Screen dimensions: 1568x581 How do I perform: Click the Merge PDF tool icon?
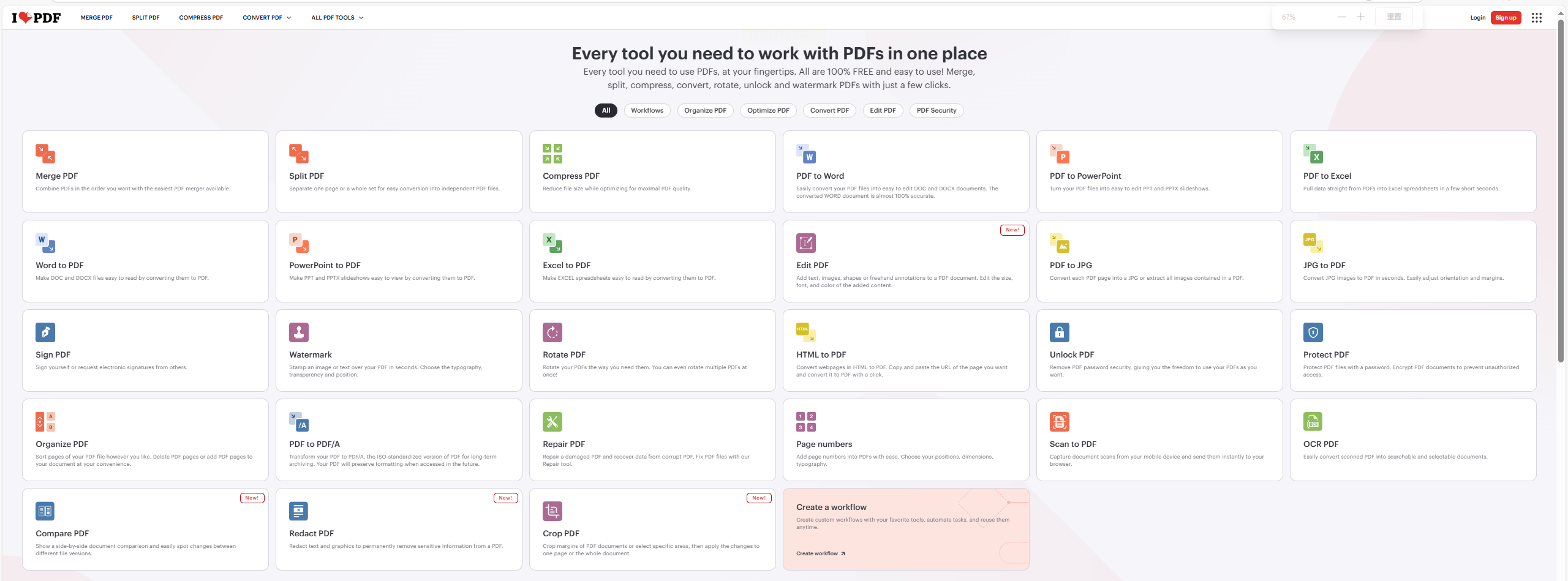tap(45, 154)
